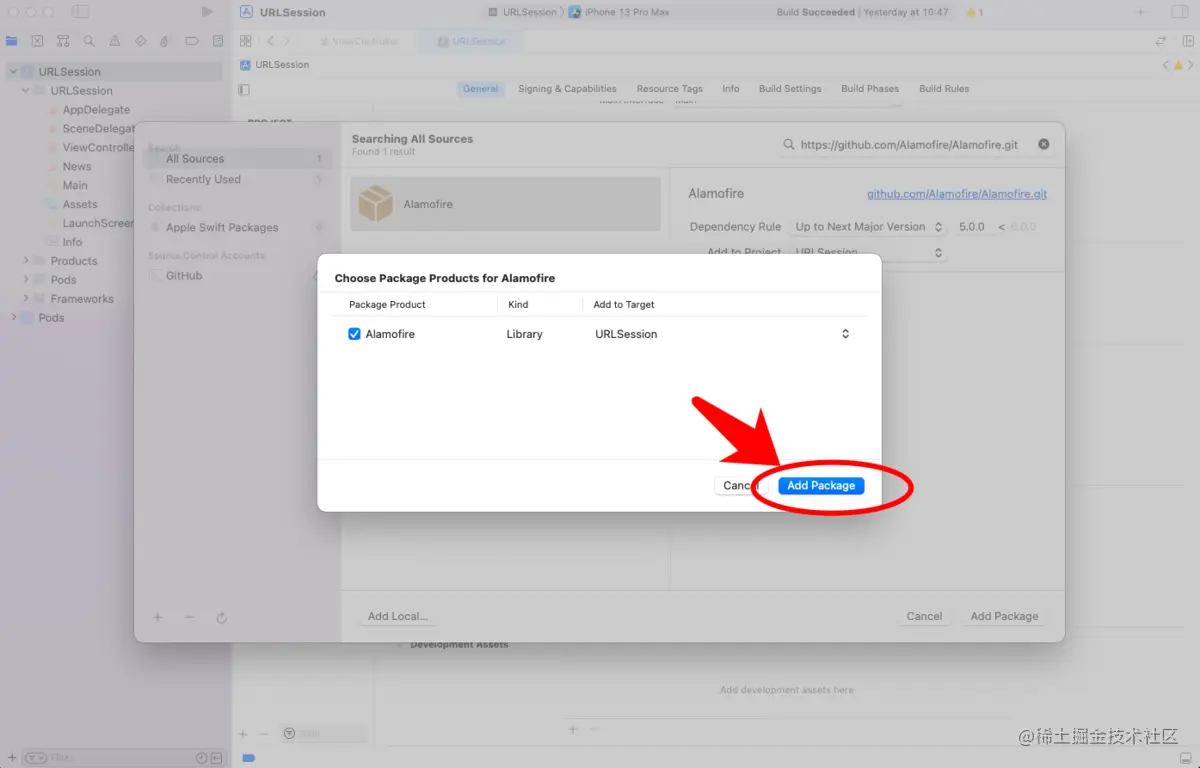Clear the package URL search field
Viewport: 1200px width, 768px height.
(x=1044, y=144)
